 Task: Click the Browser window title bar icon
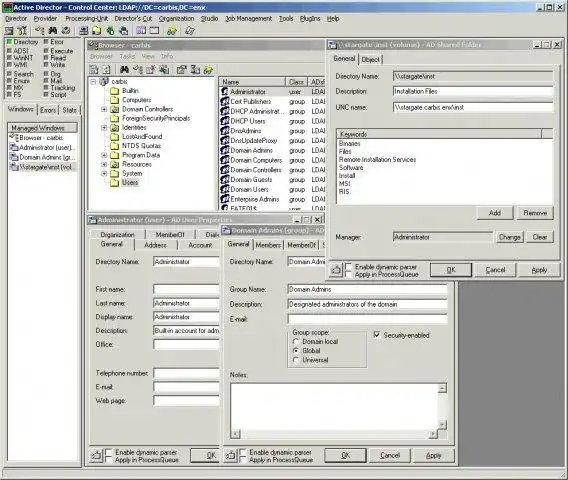click(93, 46)
